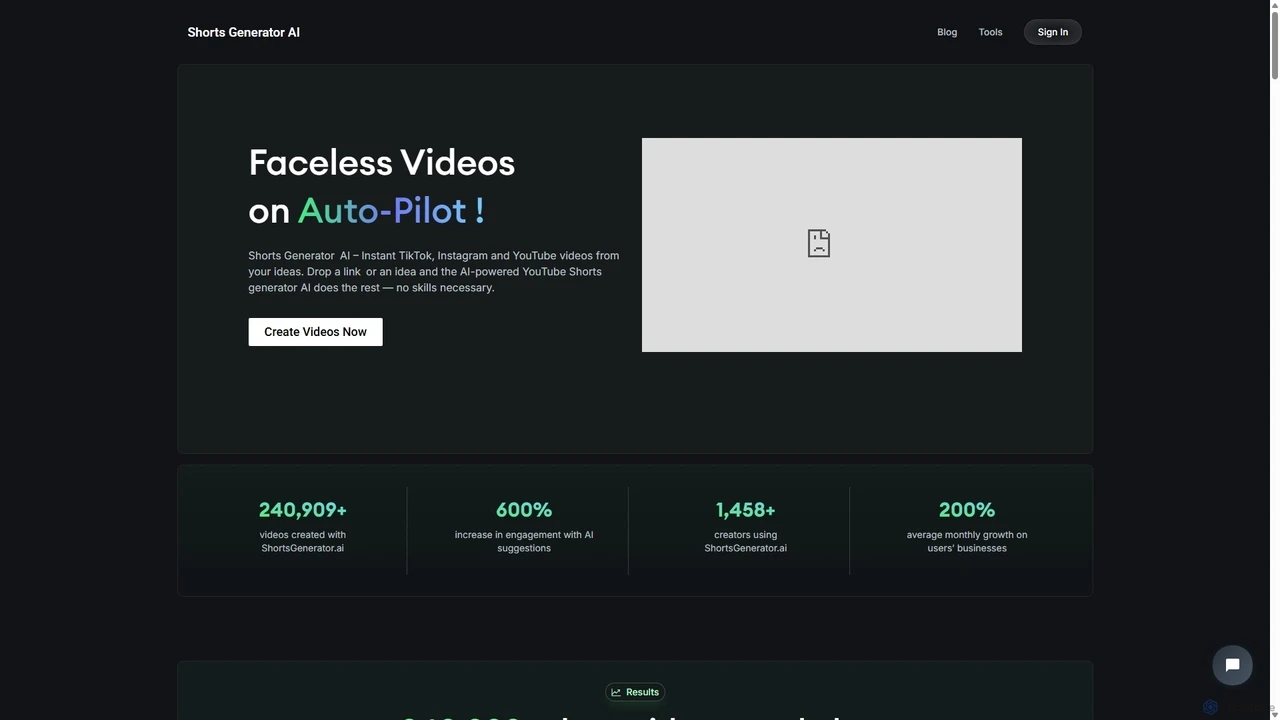Click the 600% engagement statistic
Viewport: 1280px width, 720px height.
pyautogui.click(x=524, y=510)
